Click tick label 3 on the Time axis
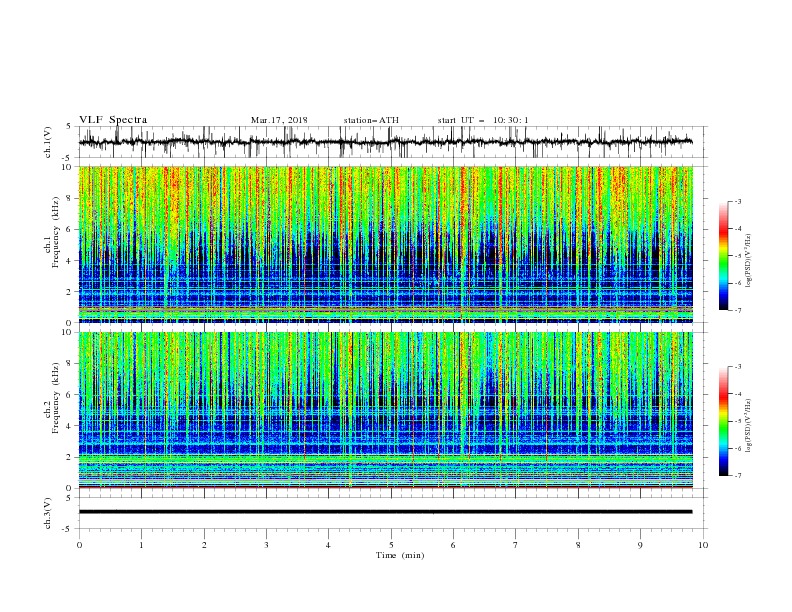This screenshot has width=792, height=612. click(266, 545)
